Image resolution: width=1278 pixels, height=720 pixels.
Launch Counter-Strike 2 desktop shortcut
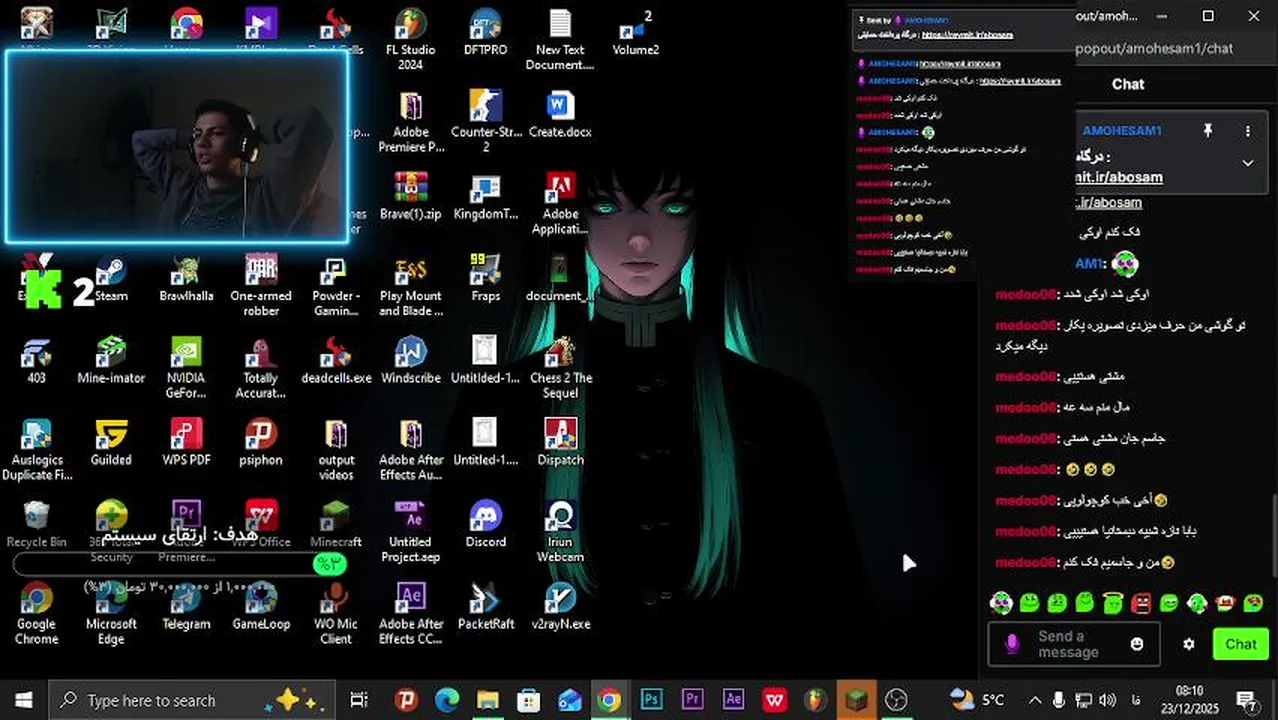[x=485, y=121]
